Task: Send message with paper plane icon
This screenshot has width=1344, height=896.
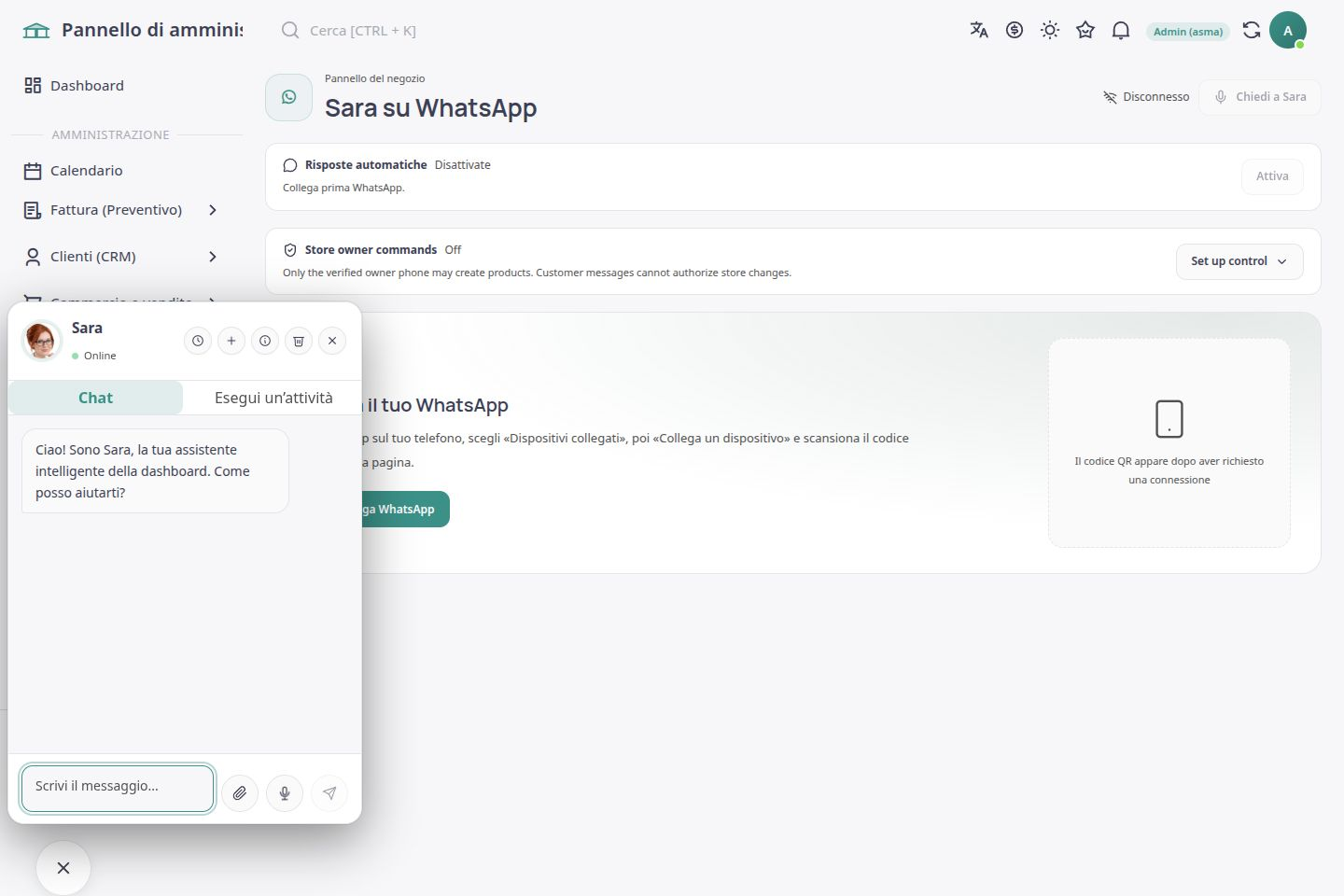Action: point(329,793)
